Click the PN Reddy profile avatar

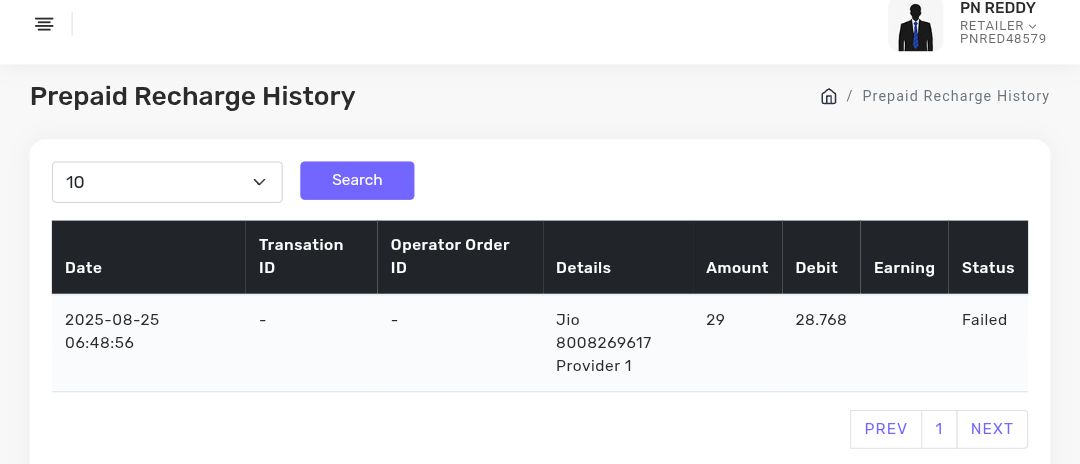coord(915,26)
